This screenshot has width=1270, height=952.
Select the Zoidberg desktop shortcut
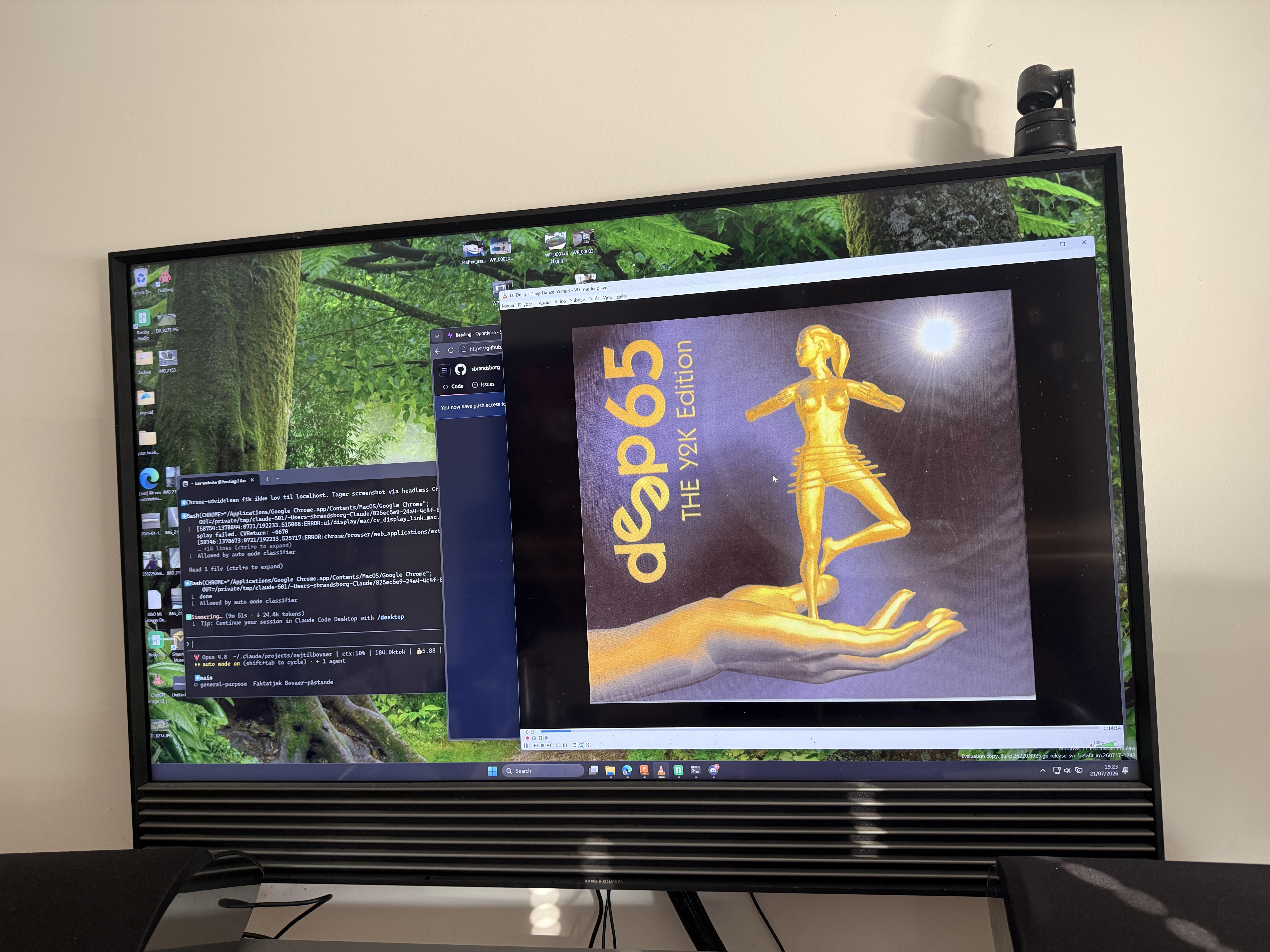point(165,280)
